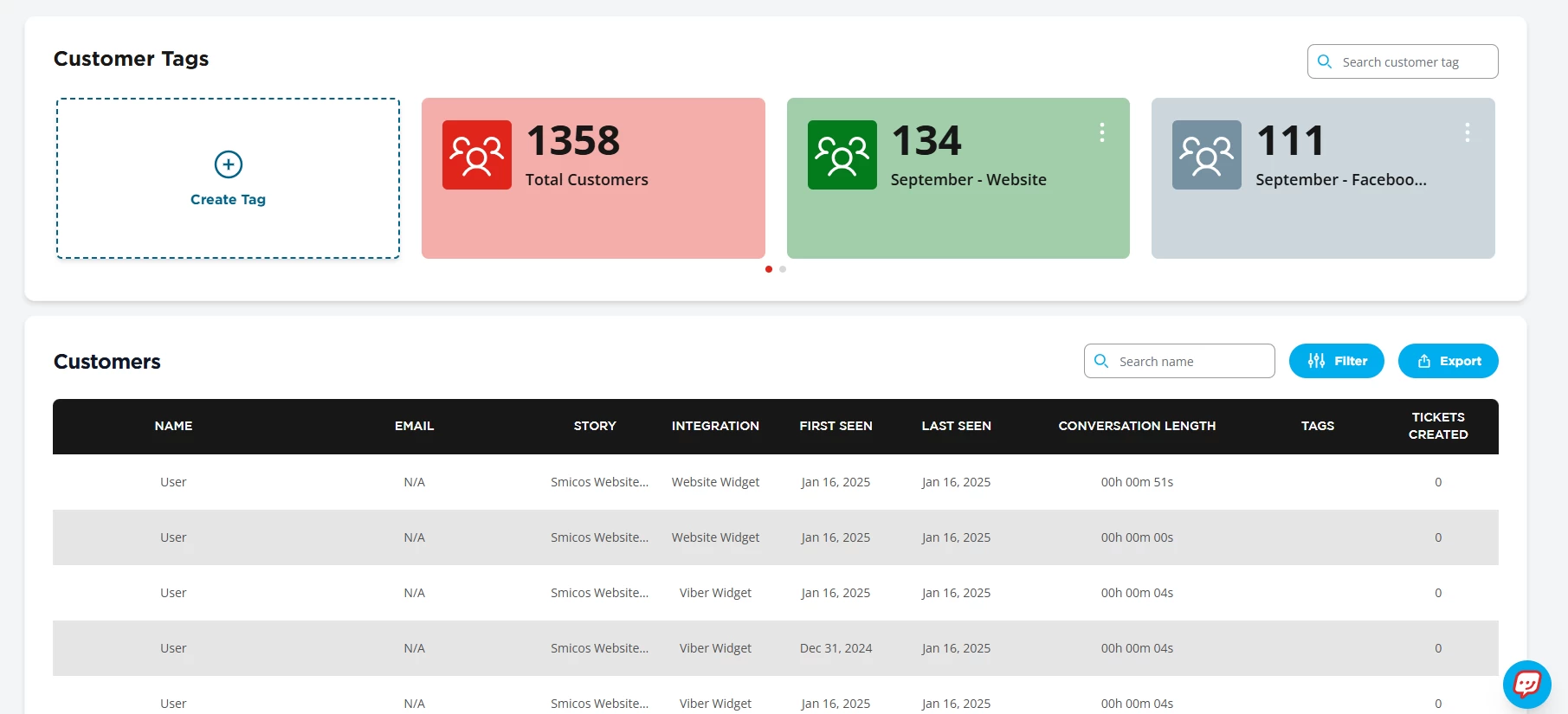The height and width of the screenshot is (714, 1568).
Task: Select the first tag carousel dot
Action: pyautogui.click(x=769, y=269)
